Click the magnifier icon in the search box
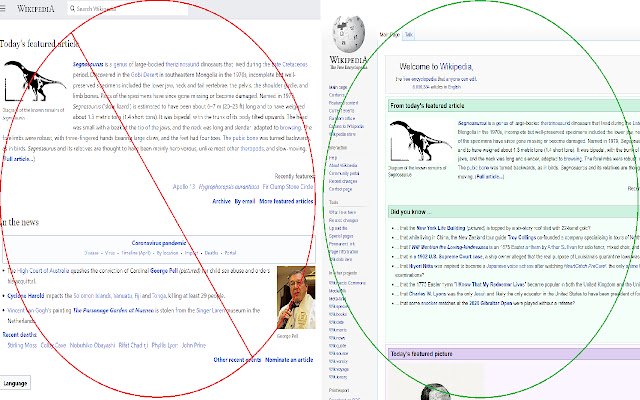640x400 pixels. tap(72, 8)
